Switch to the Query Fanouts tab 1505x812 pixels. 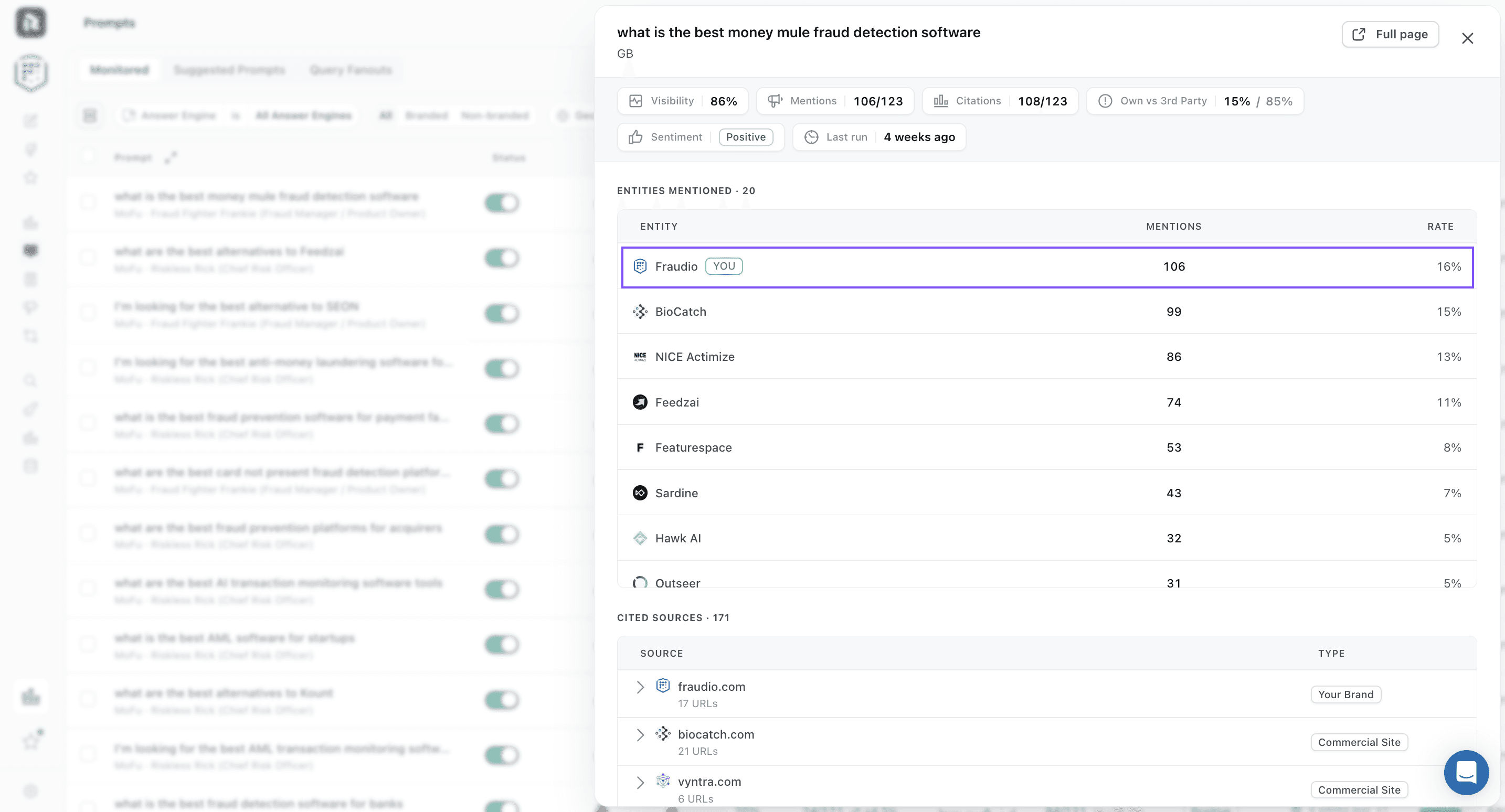[x=351, y=70]
